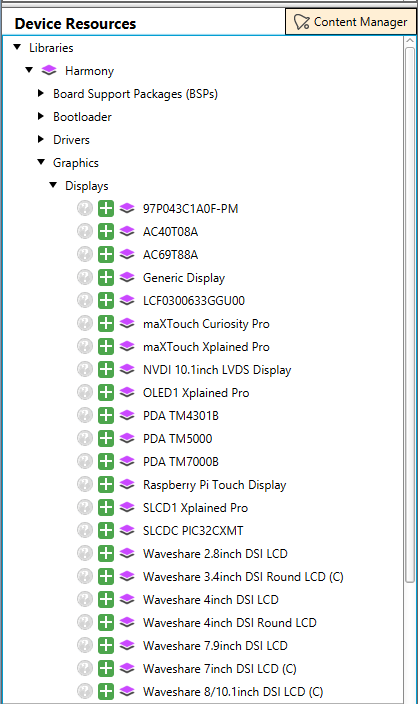
Task: Collapse the Libraries tree node
Action: 17,47
